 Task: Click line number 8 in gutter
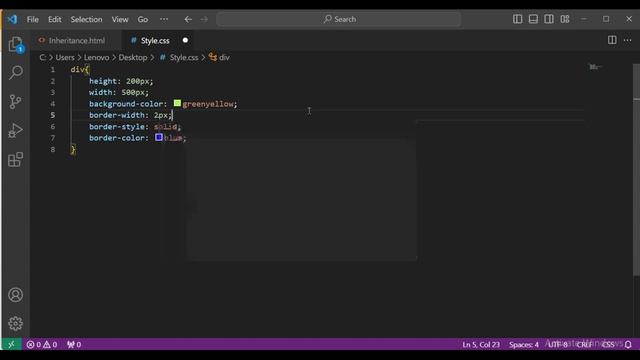point(53,149)
